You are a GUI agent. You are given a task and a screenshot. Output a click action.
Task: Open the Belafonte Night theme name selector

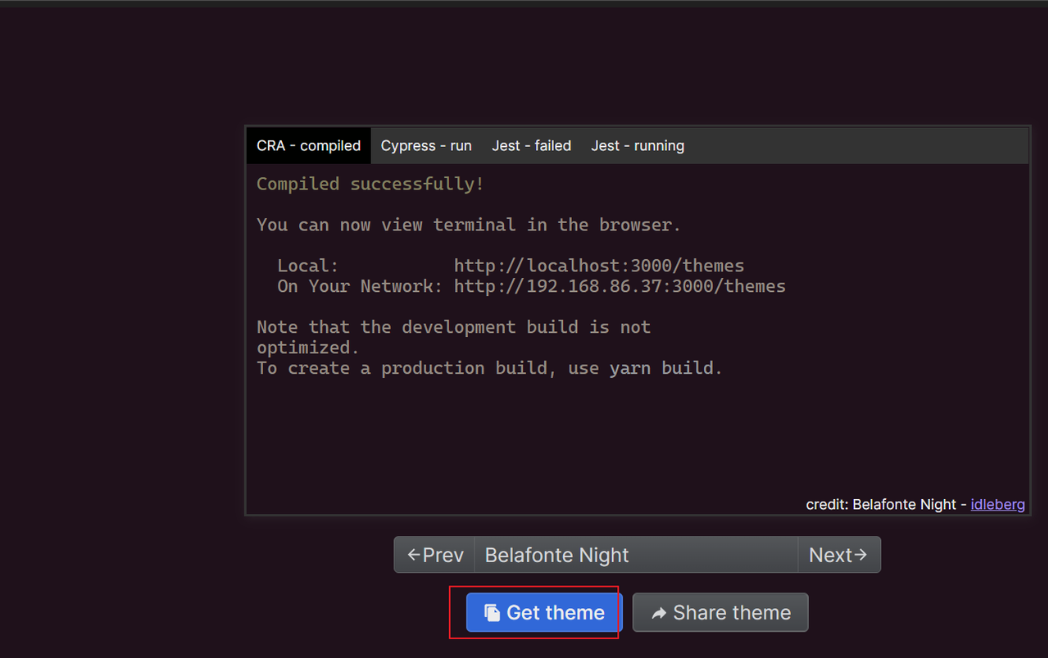pos(636,555)
